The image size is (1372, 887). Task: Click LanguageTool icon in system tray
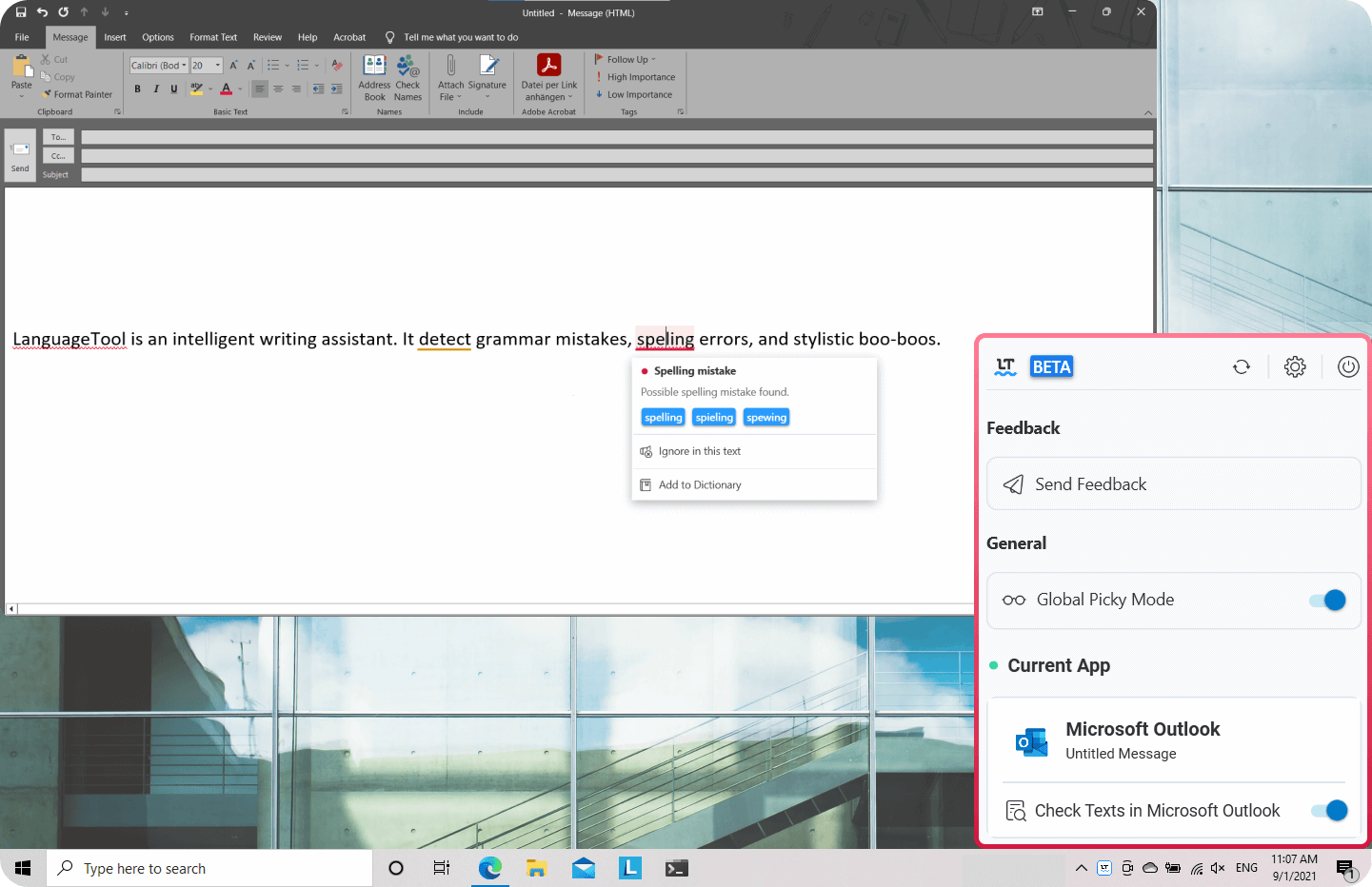(1104, 868)
